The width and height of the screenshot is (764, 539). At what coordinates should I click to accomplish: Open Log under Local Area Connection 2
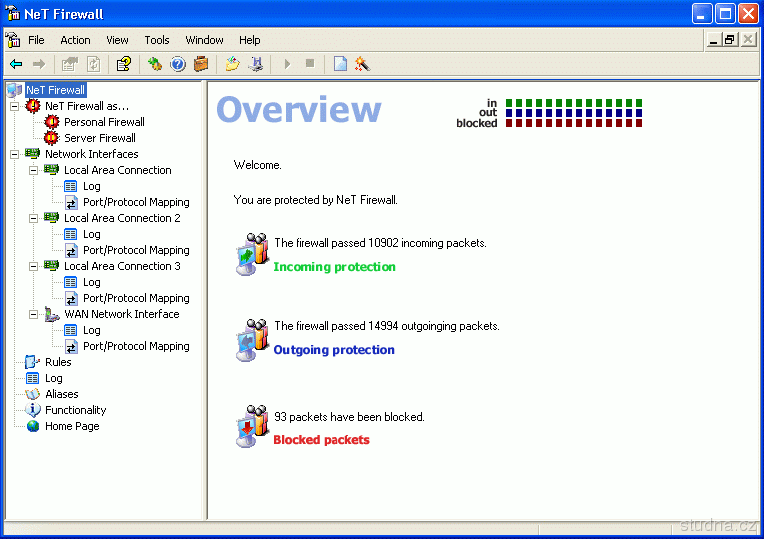(92, 234)
